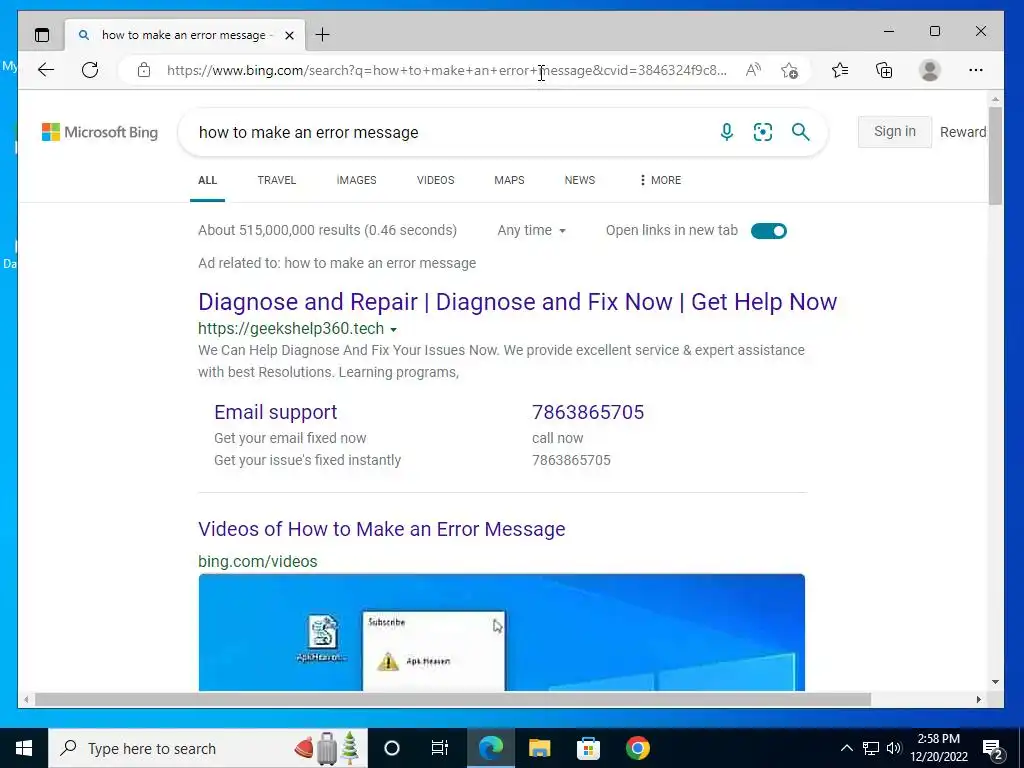The width and height of the screenshot is (1024, 768).
Task: Open the Favorites list
Action: (840, 70)
